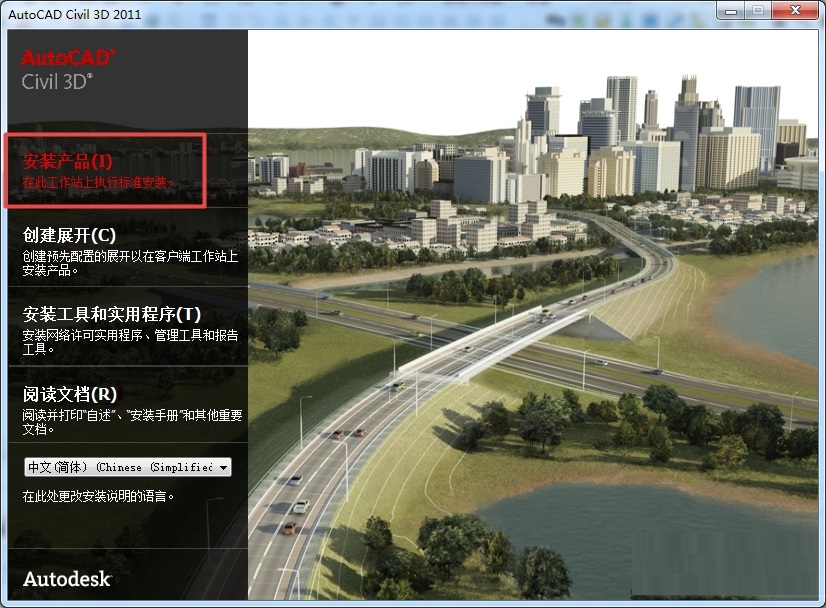
Task: Expand the 中文(简体) language dropdown
Action: [127, 467]
